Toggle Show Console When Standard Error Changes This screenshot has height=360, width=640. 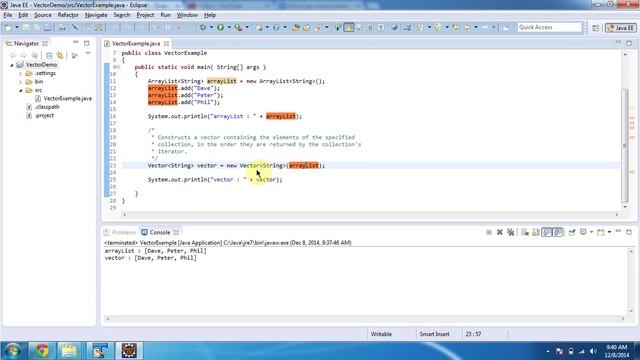558,232
